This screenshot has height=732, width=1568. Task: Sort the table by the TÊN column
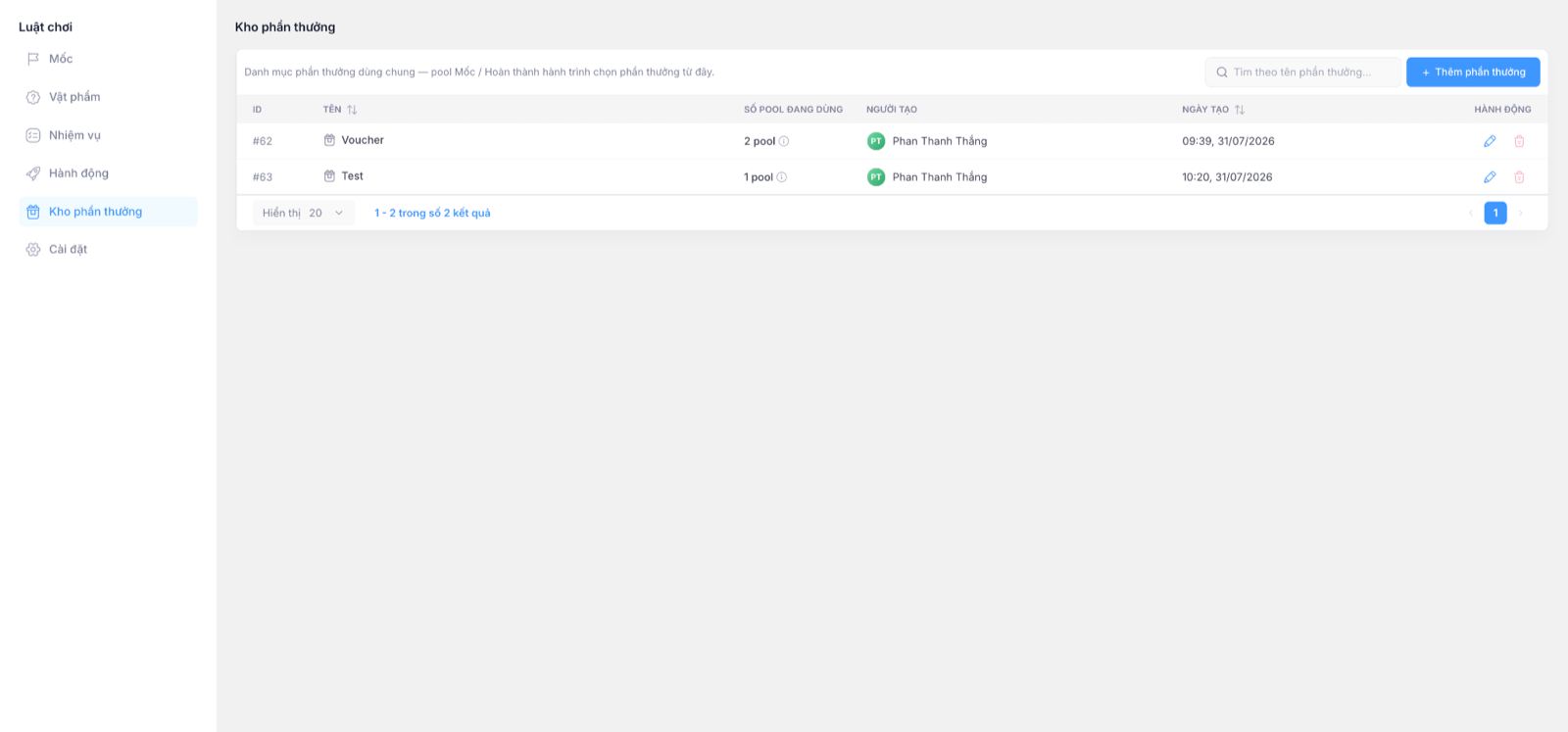click(x=352, y=110)
